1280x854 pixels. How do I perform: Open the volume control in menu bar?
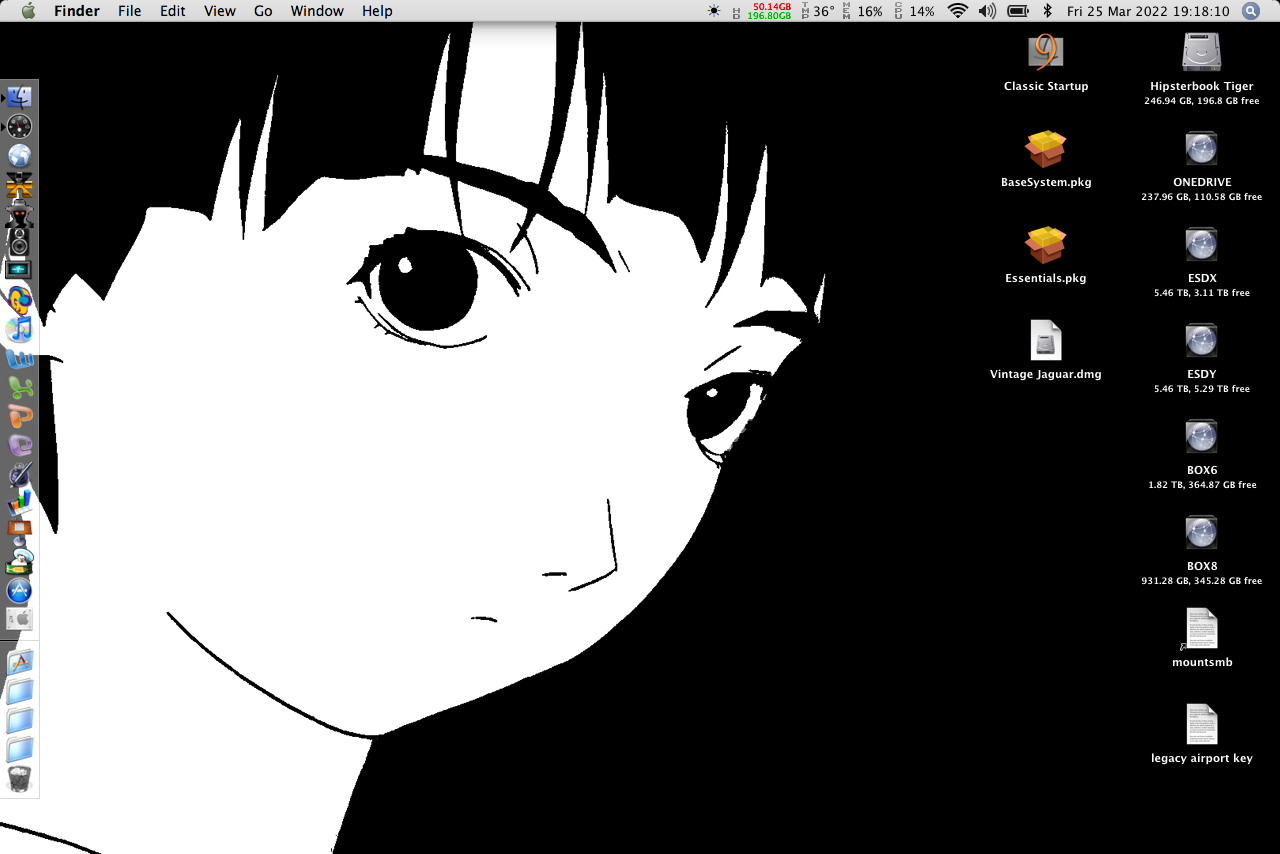(987, 11)
